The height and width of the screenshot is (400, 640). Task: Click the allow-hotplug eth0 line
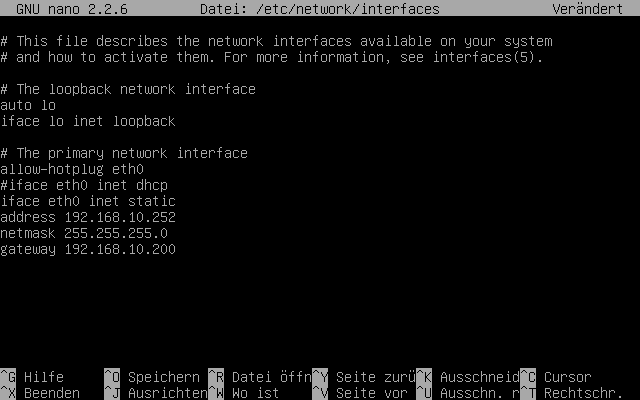(72, 169)
